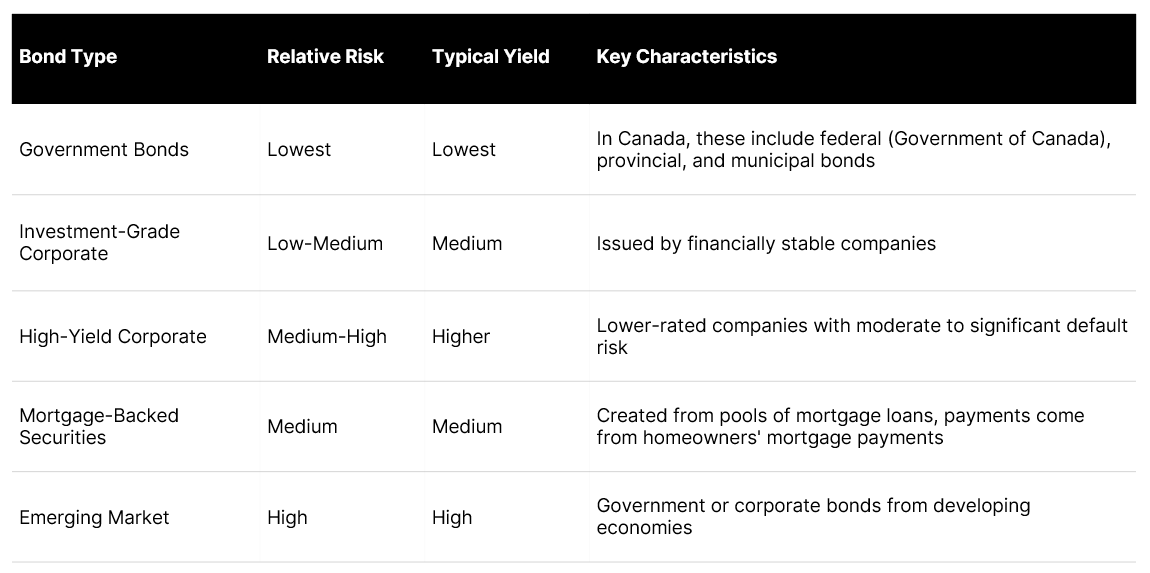The height and width of the screenshot is (573, 1150).
Task: Click Lowest risk for Government Bonds
Action: pos(299,150)
